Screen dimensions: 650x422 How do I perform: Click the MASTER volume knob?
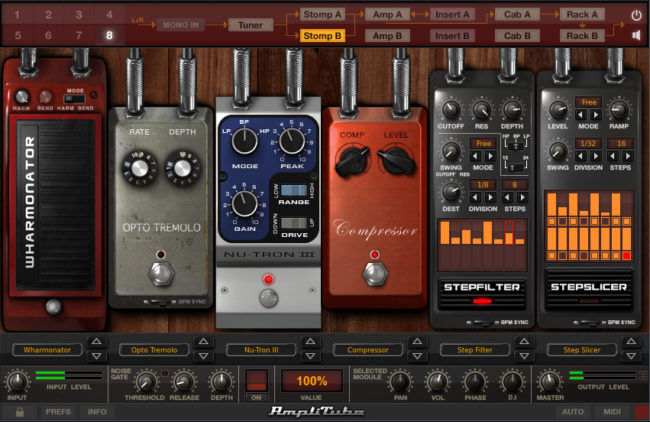[x=549, y=381]
